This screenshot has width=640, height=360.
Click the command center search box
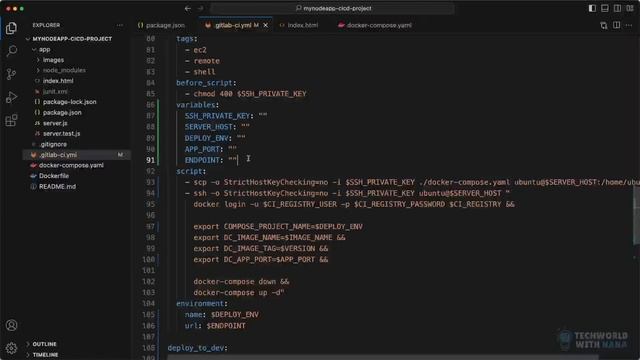[x=333, y=8]
